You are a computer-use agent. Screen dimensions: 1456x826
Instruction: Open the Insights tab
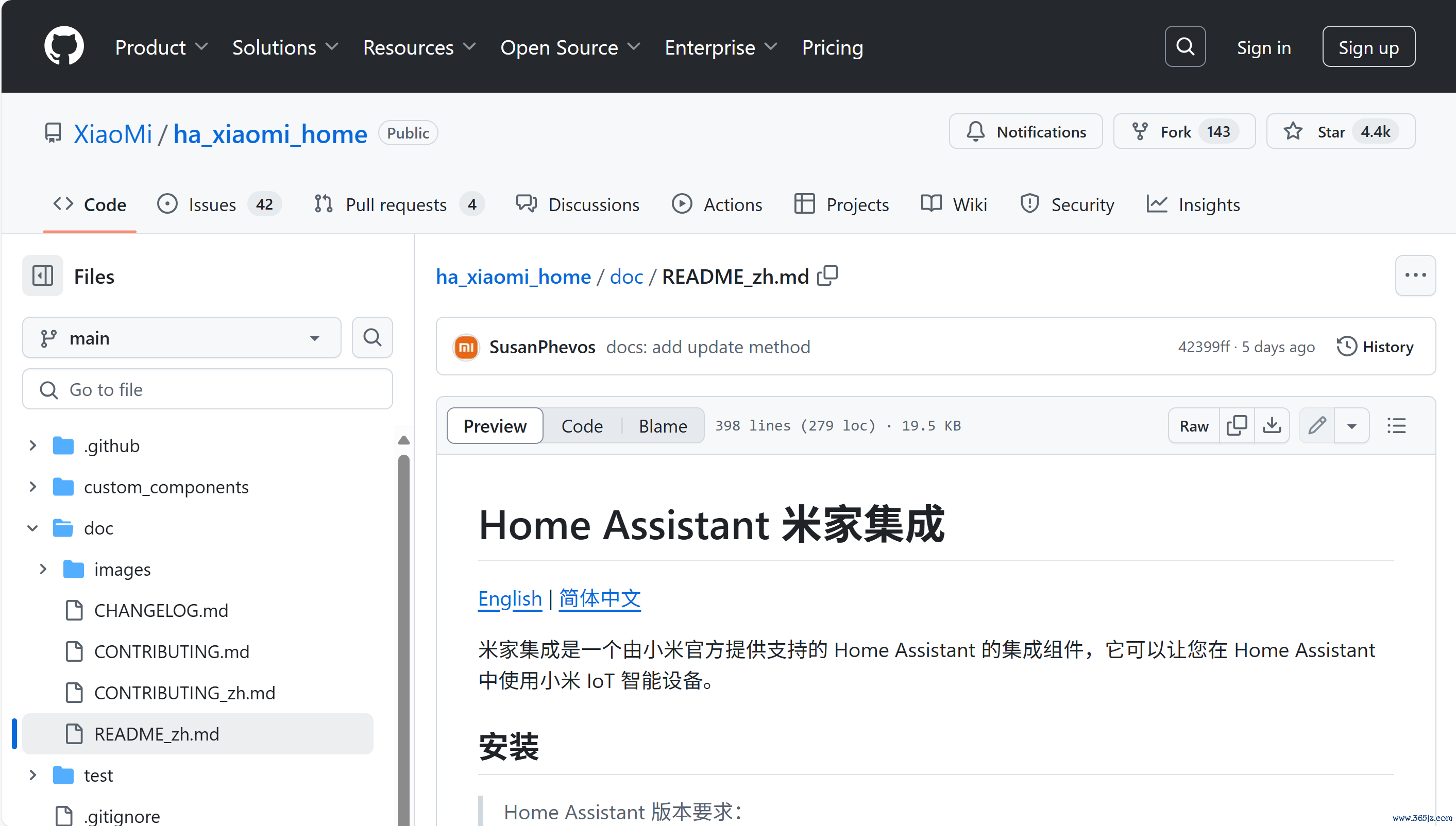[x=1193, y=204]
